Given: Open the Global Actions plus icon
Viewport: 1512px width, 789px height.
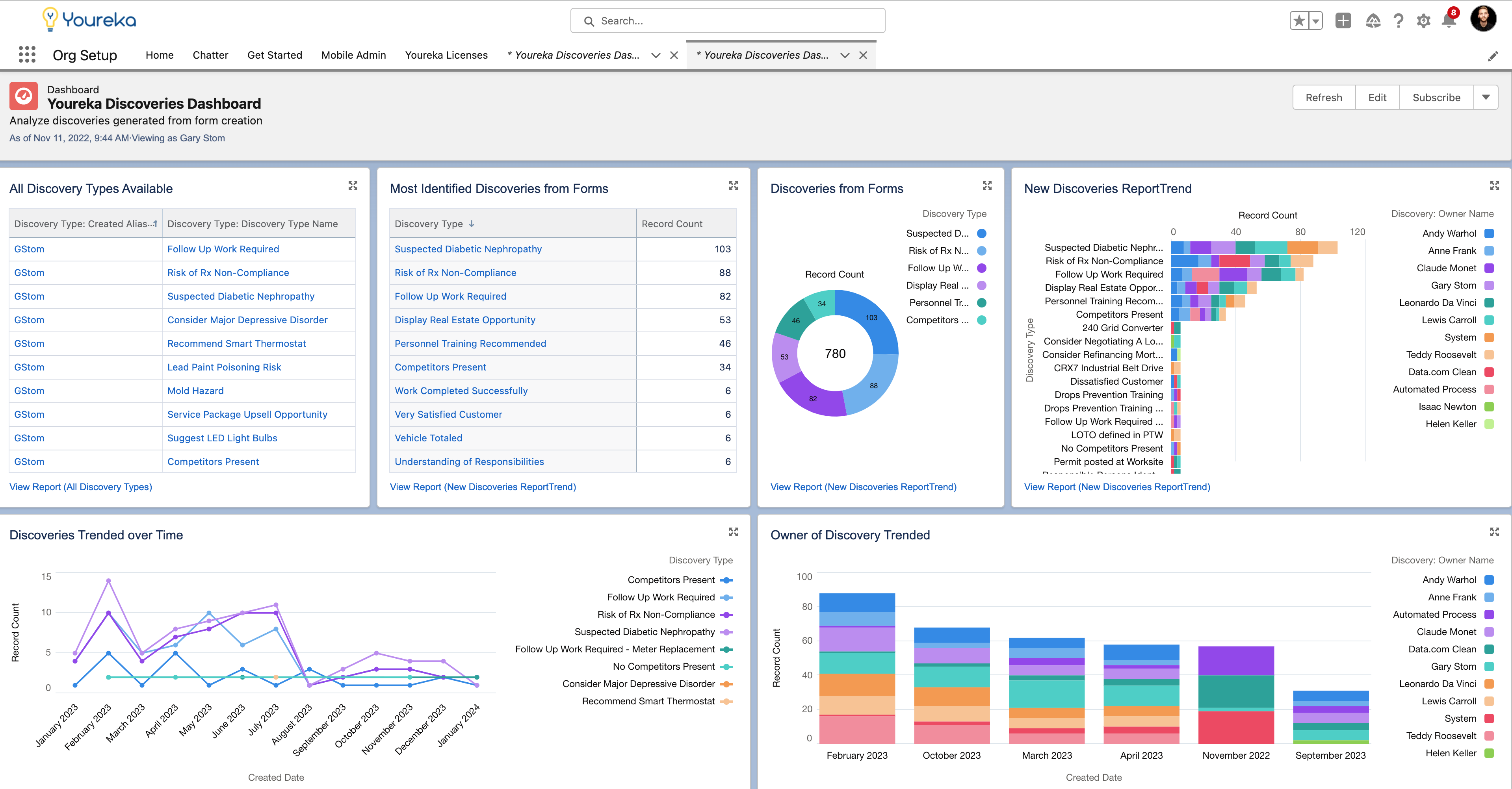Looking at the screenshot, I should 1343,21.
